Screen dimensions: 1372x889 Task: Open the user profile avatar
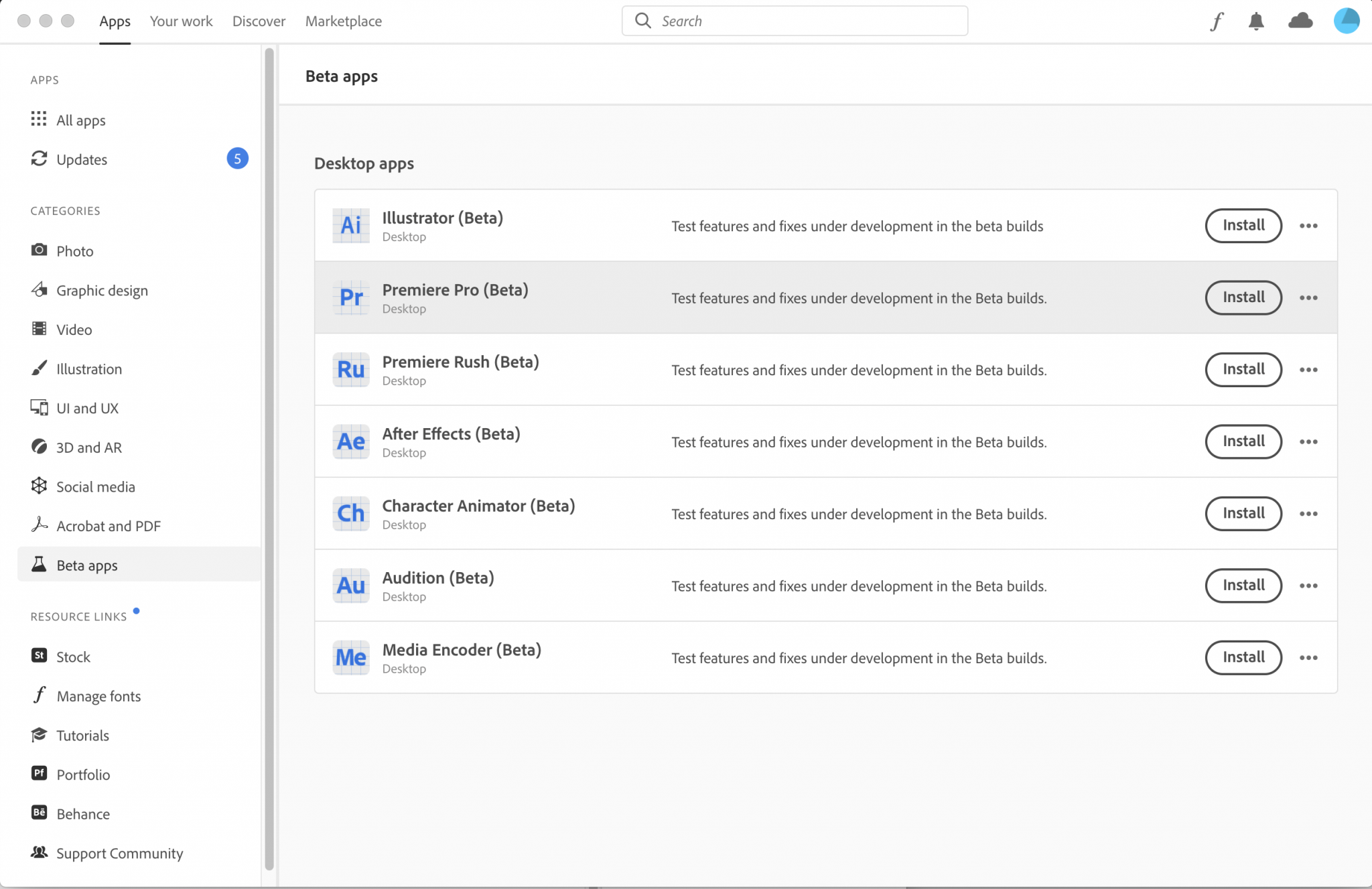[1346, 21]
